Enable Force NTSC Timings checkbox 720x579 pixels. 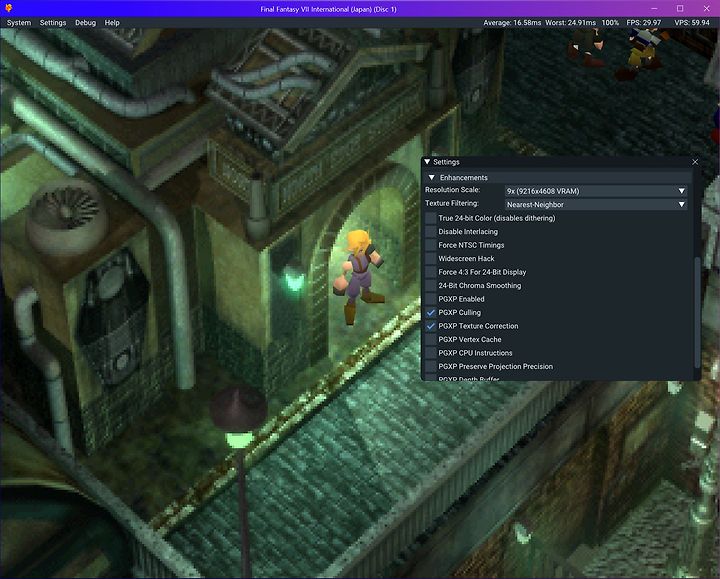point(431,245)
